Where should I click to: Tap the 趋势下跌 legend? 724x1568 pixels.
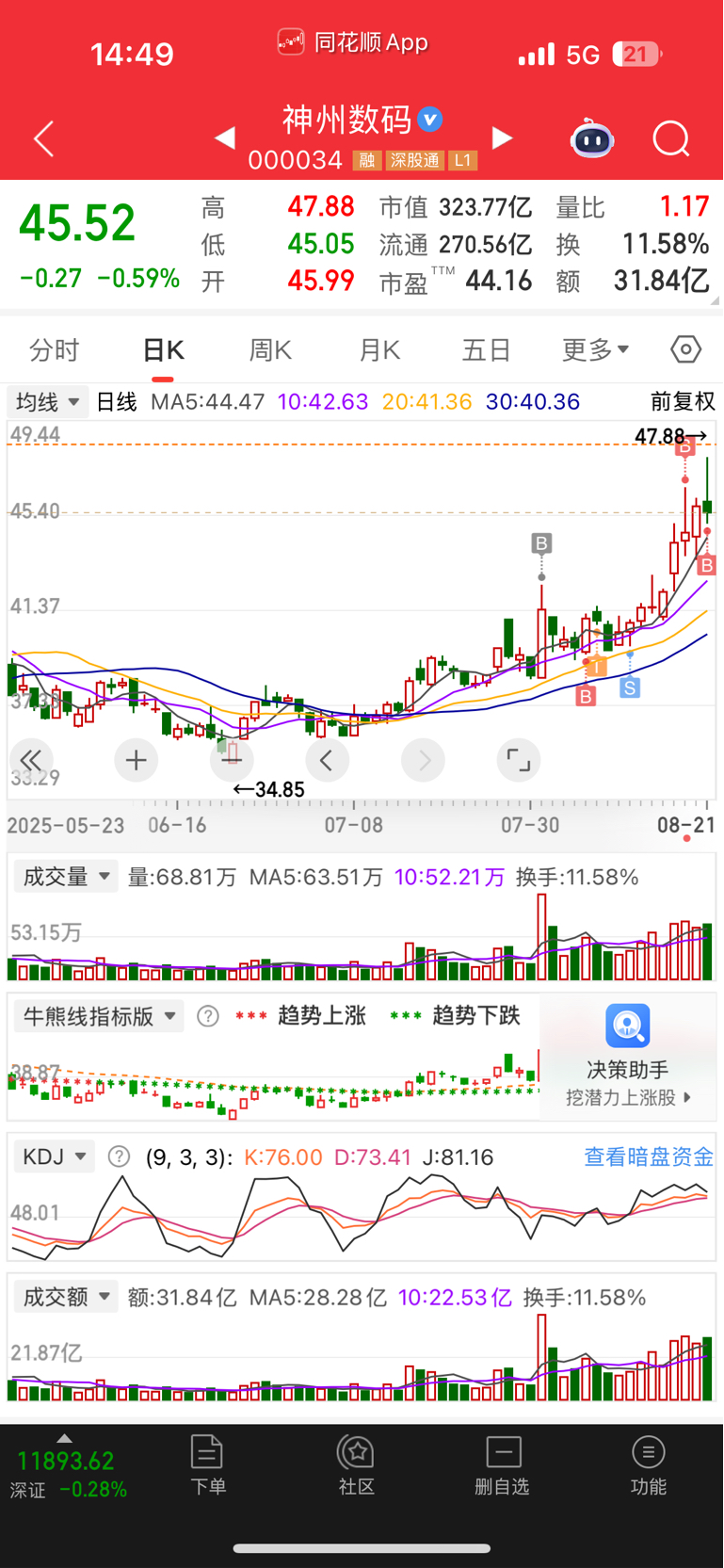455,1016
